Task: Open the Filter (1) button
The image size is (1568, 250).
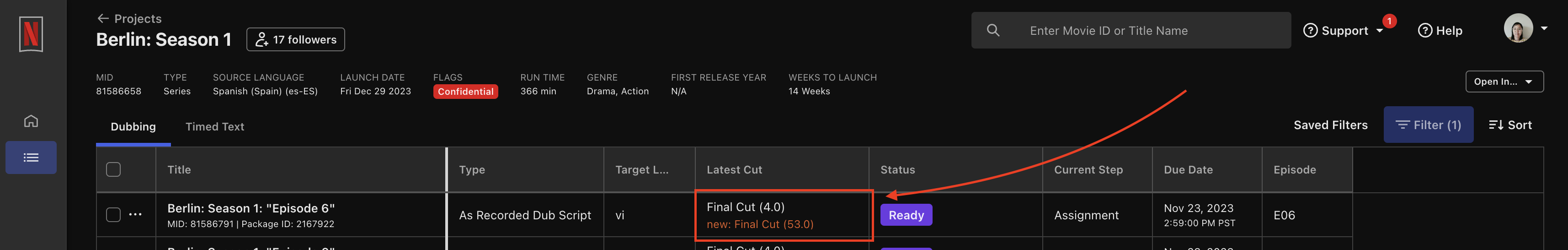Action: pyautogui.click(x=1428, y=125)
